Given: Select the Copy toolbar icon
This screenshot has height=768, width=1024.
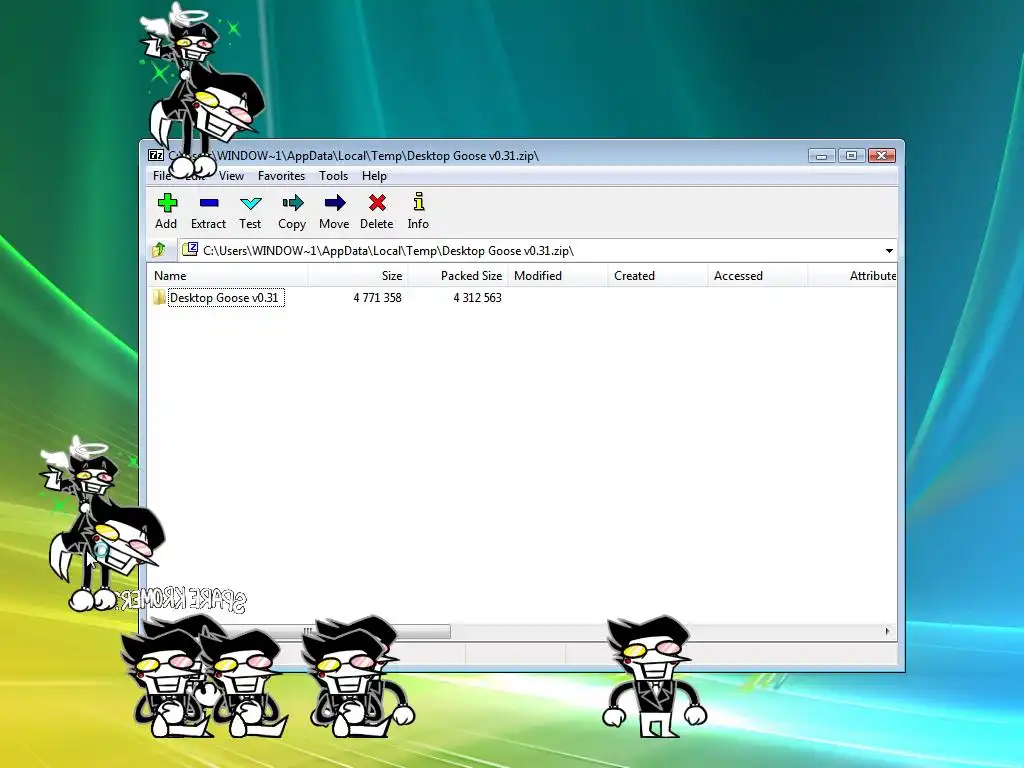Looking at the screenshot, I should 293,203.
